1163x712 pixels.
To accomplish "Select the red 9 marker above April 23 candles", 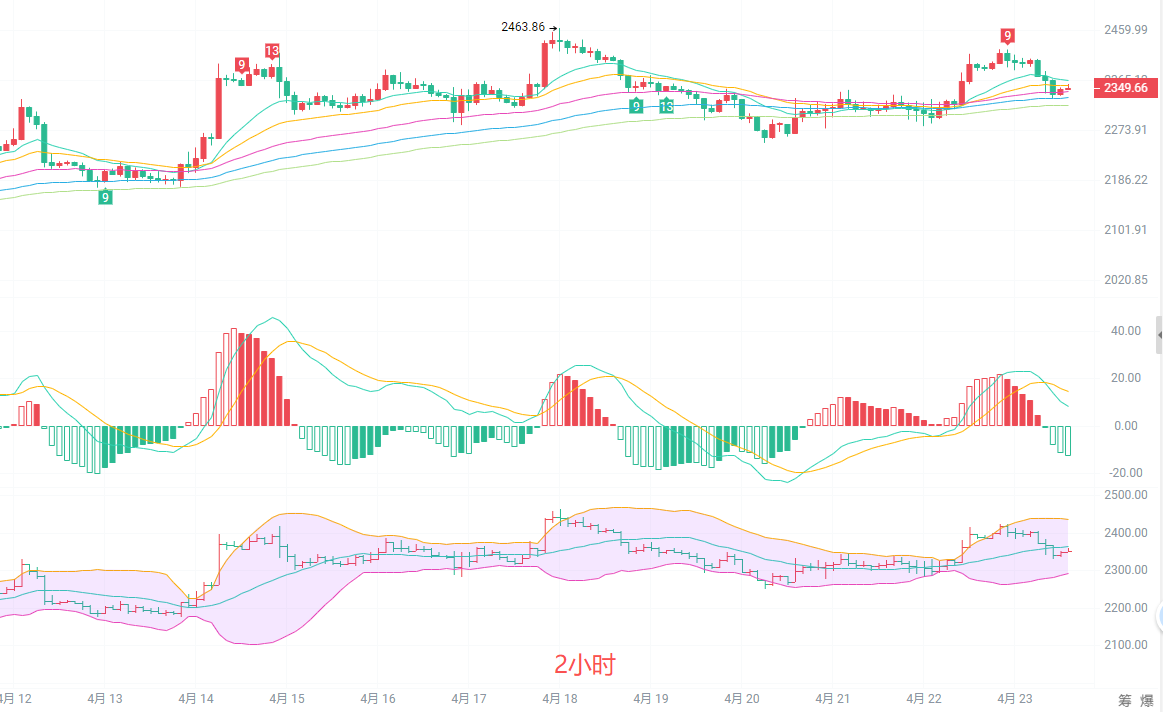I will [1009, 35].
